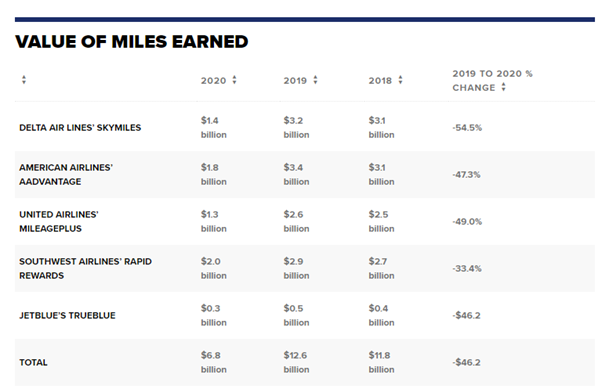This screenshot has height=389, width=602.
Task: Sort by 2020 column arrows
Action: pos(234,80)
